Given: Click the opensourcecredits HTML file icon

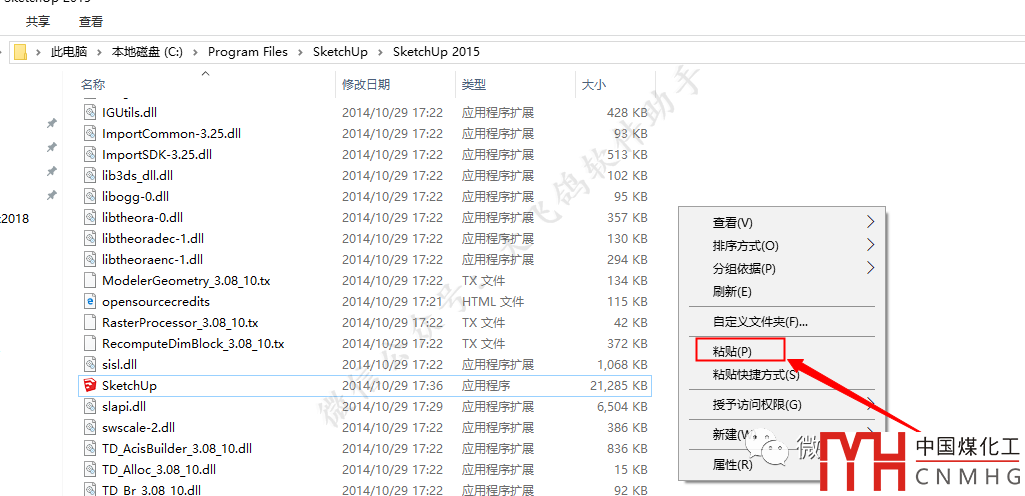Looking at the screenshot, I should point(90,301).
